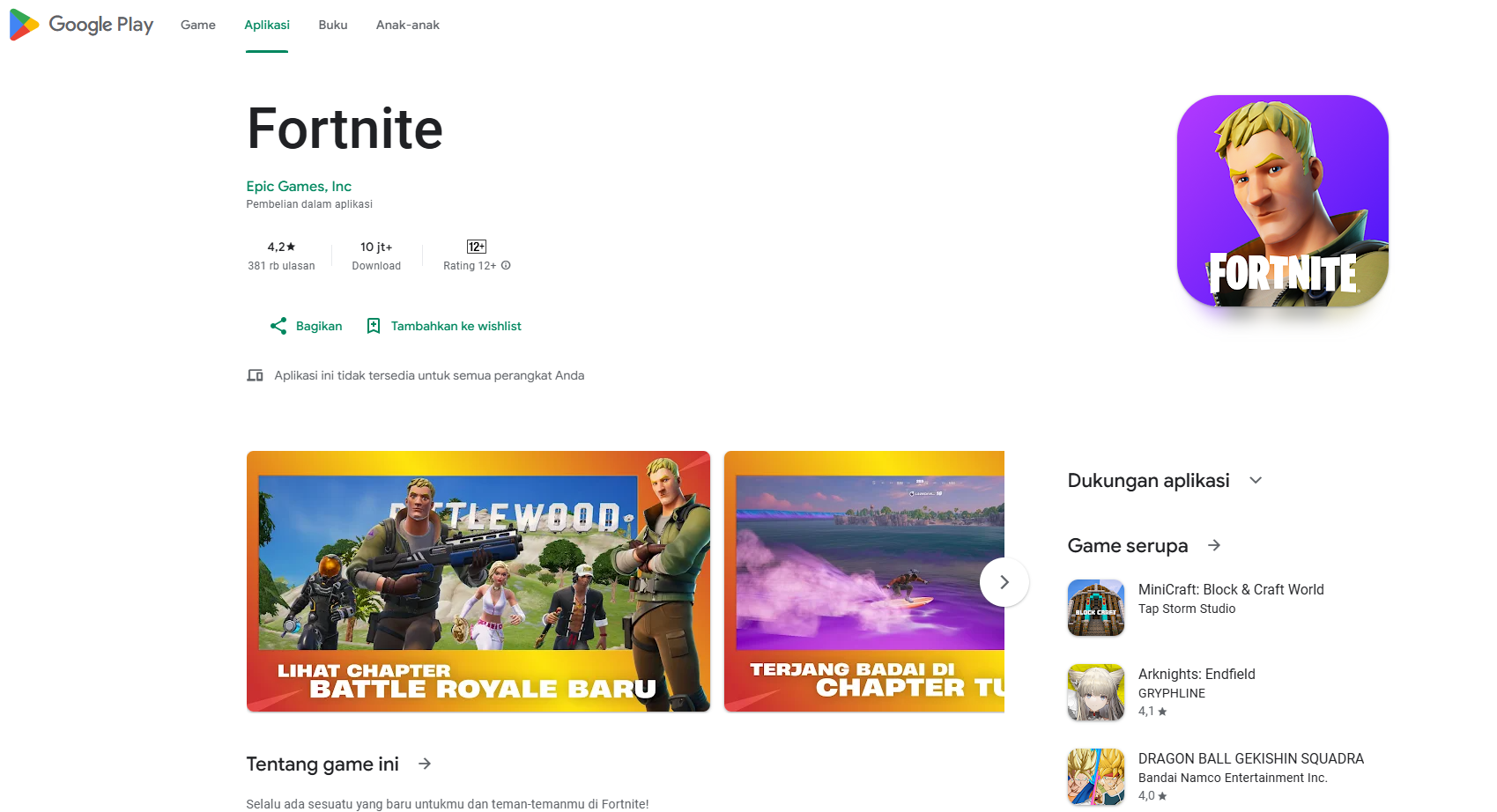Open the Battle Royale chapter screenshot thumbnail
Viewport: 1497px width, 812px height.
pos(478,581)
